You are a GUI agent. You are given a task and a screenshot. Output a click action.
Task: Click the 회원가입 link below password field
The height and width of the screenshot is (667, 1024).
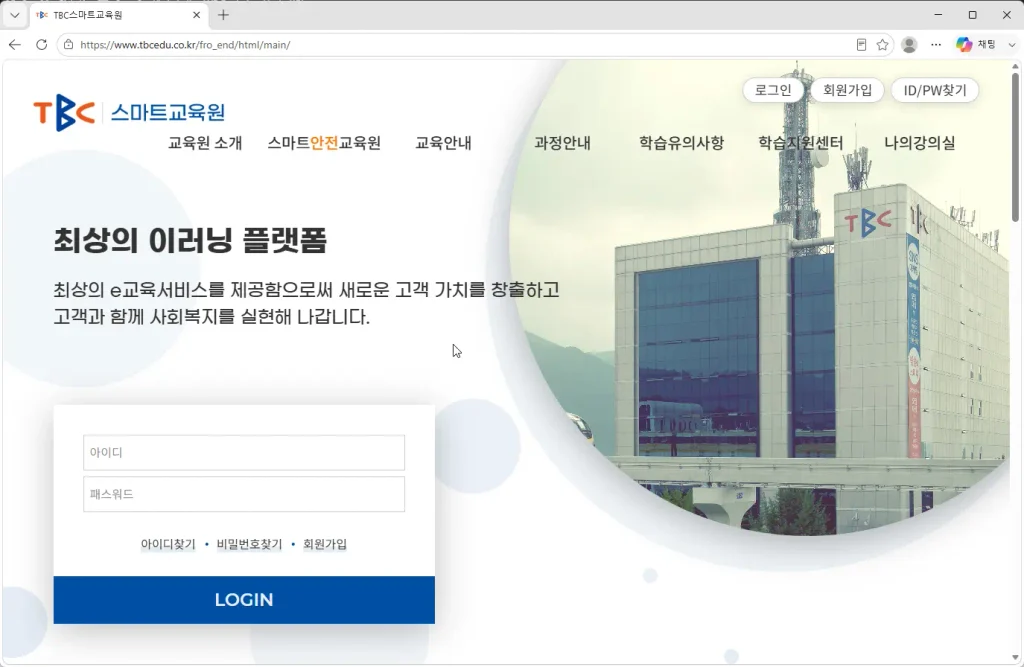coord(325,544)
